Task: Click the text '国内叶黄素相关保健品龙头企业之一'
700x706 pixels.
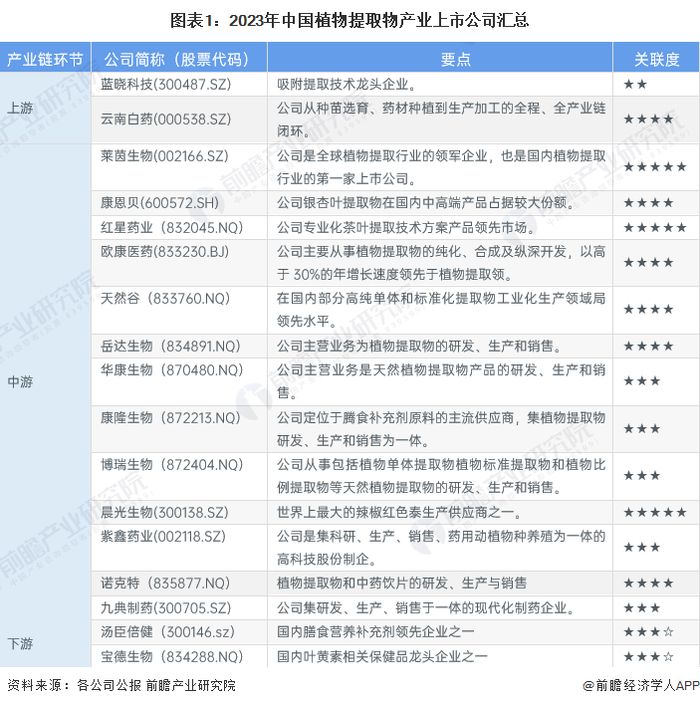Action: (x=382, y=656)
